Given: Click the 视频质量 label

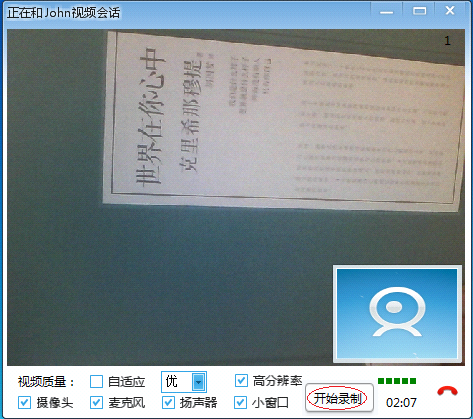Looking at the screenshot, I should click(x=46, y=382).
